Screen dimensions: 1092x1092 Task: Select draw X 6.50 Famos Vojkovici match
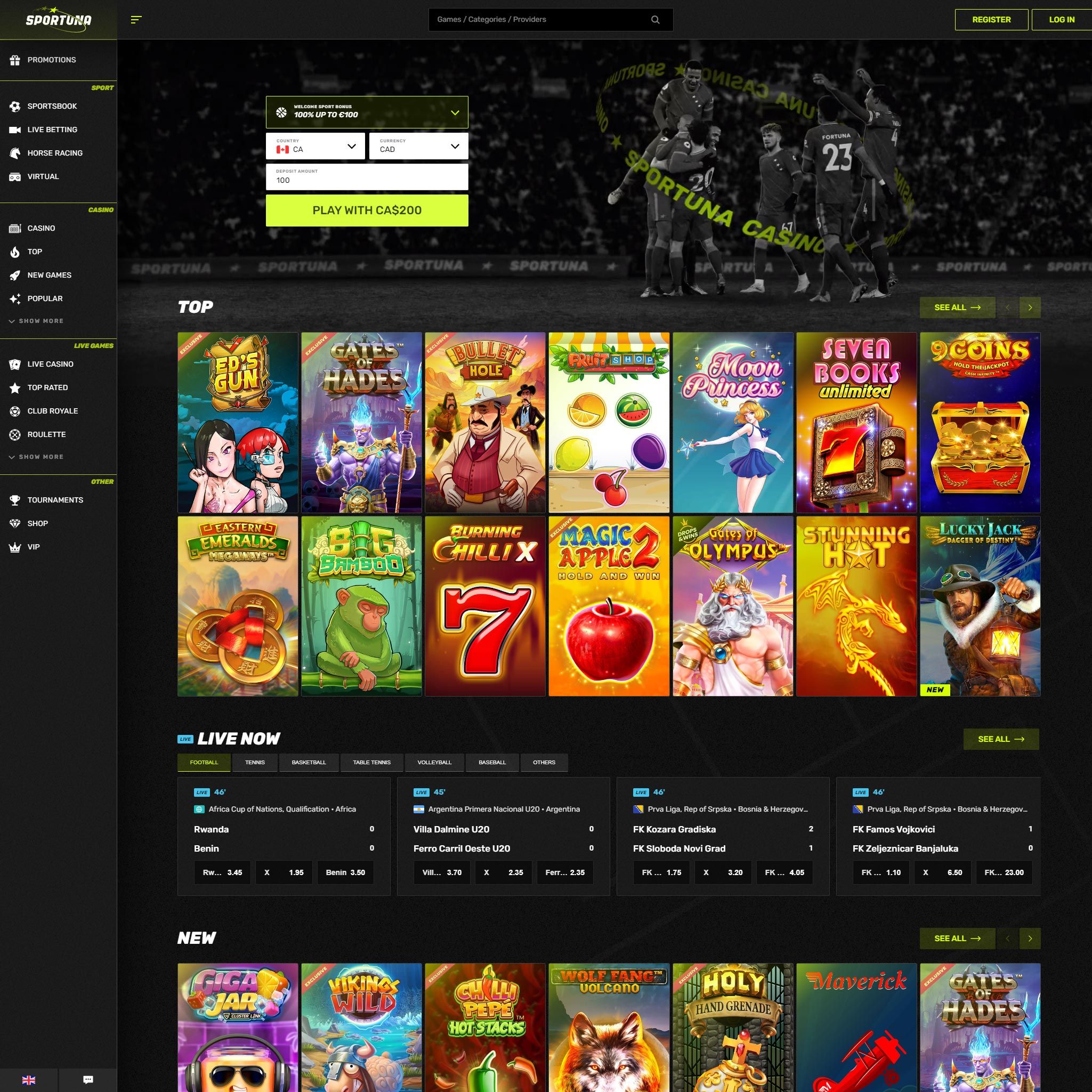943,873
